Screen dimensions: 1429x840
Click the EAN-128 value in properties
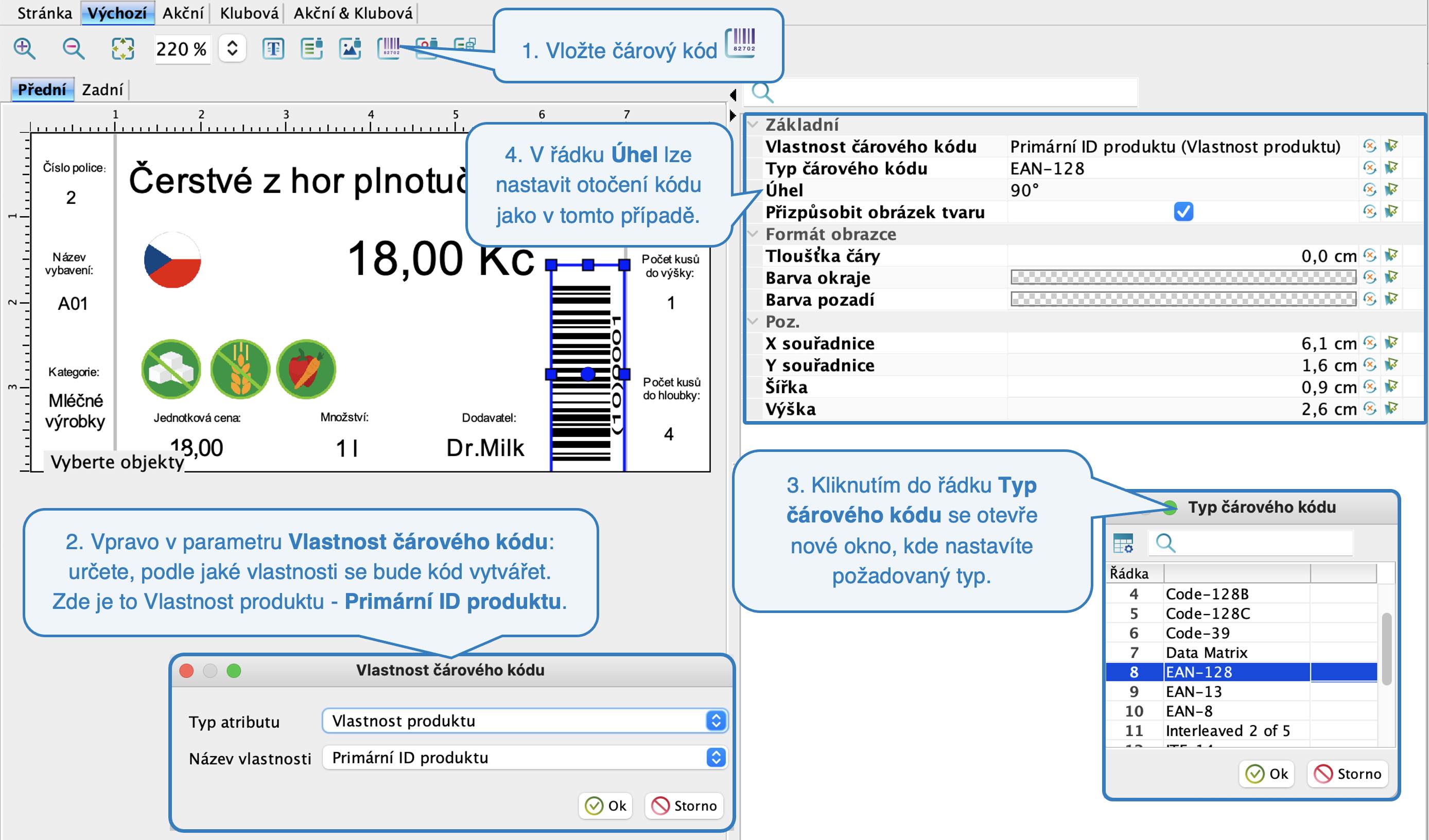click(x=1048, y=168)
